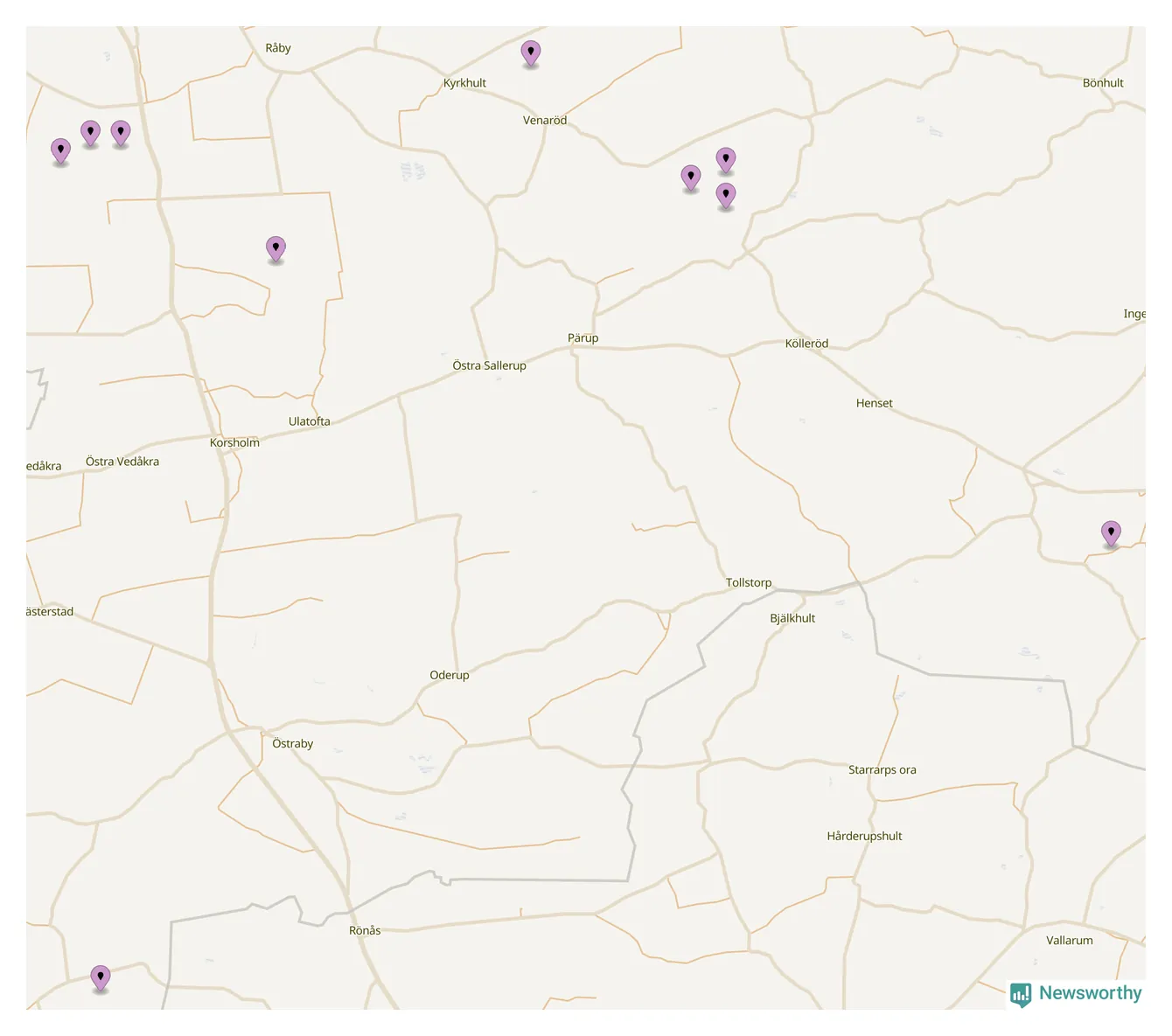Click the Råby place label
This screenshot has width=1172, height=1036.
click(x=278, y=48)
